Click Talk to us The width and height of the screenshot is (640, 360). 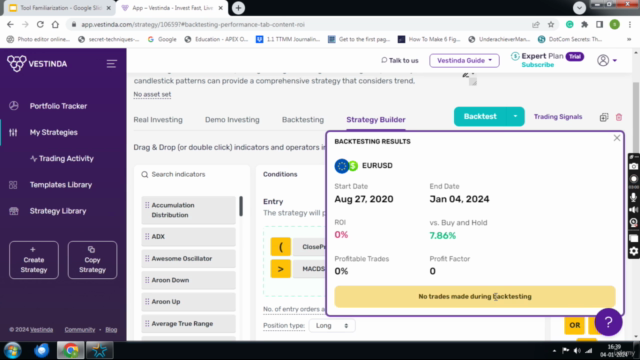pyautogui.click(x=400, y=60)
